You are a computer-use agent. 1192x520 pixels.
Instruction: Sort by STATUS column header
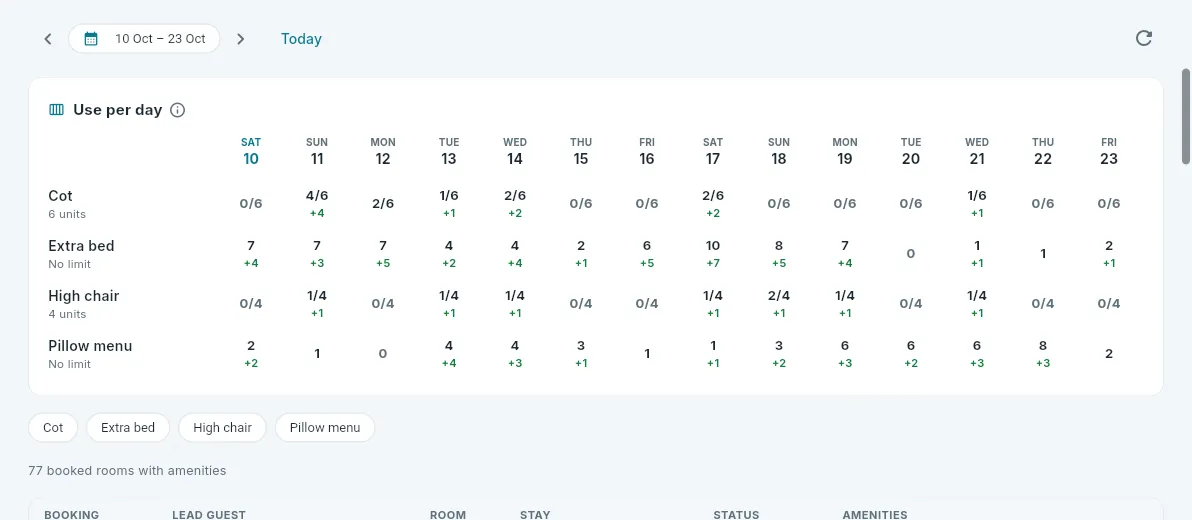pos(736,515)
